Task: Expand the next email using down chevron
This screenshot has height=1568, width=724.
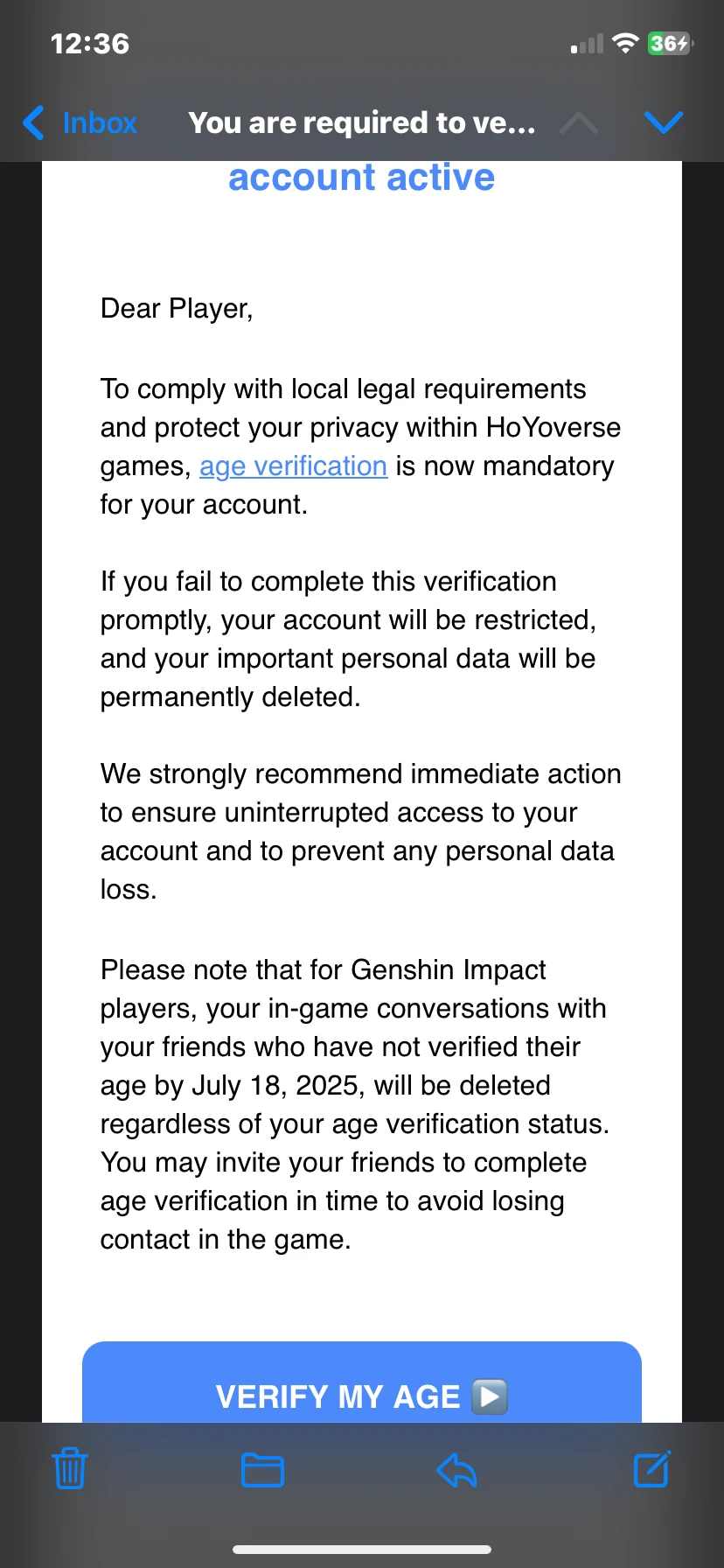Action: click(x=664, y=123)
